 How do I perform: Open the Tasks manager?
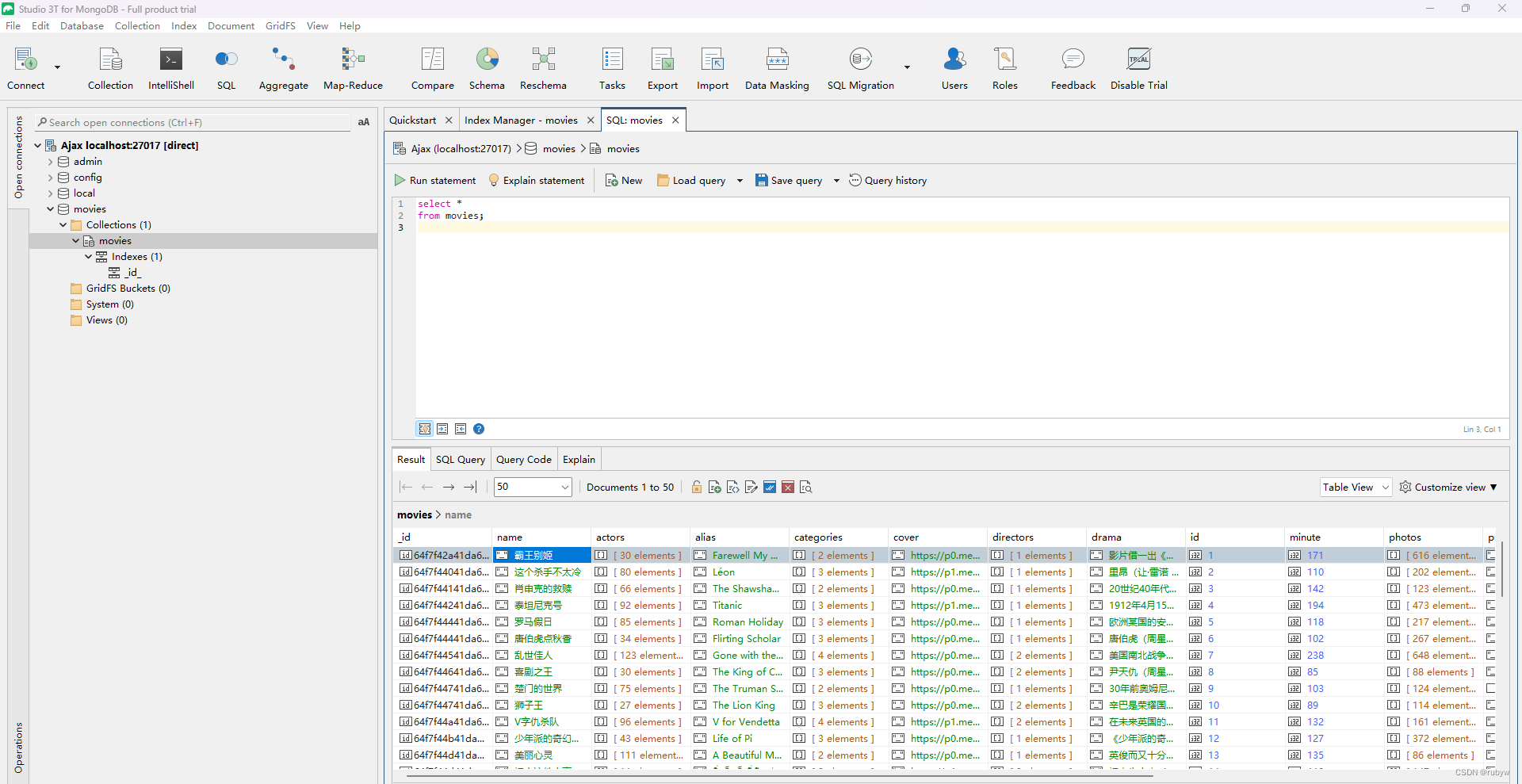click(612, 67)
